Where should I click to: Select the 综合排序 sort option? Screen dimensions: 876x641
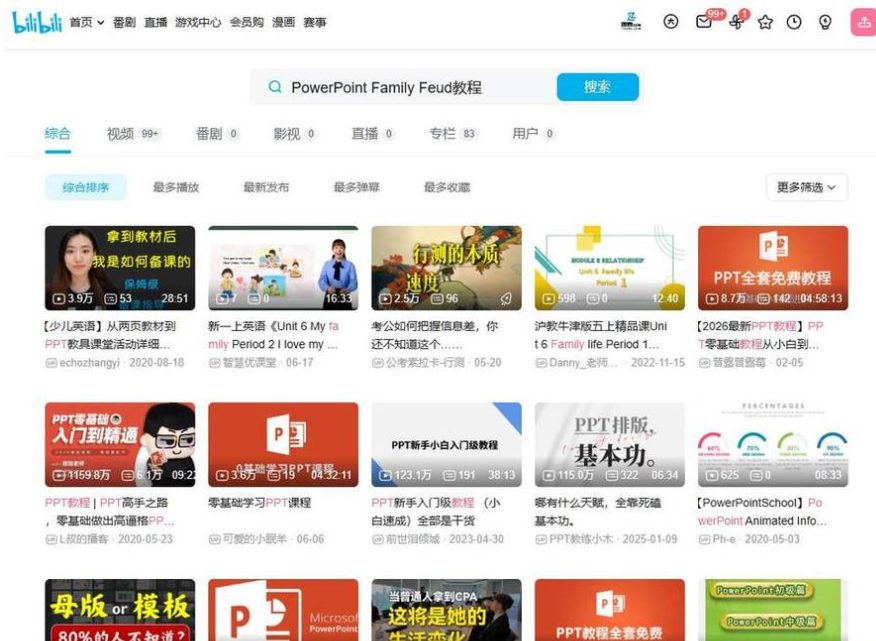tap(85, 187)
